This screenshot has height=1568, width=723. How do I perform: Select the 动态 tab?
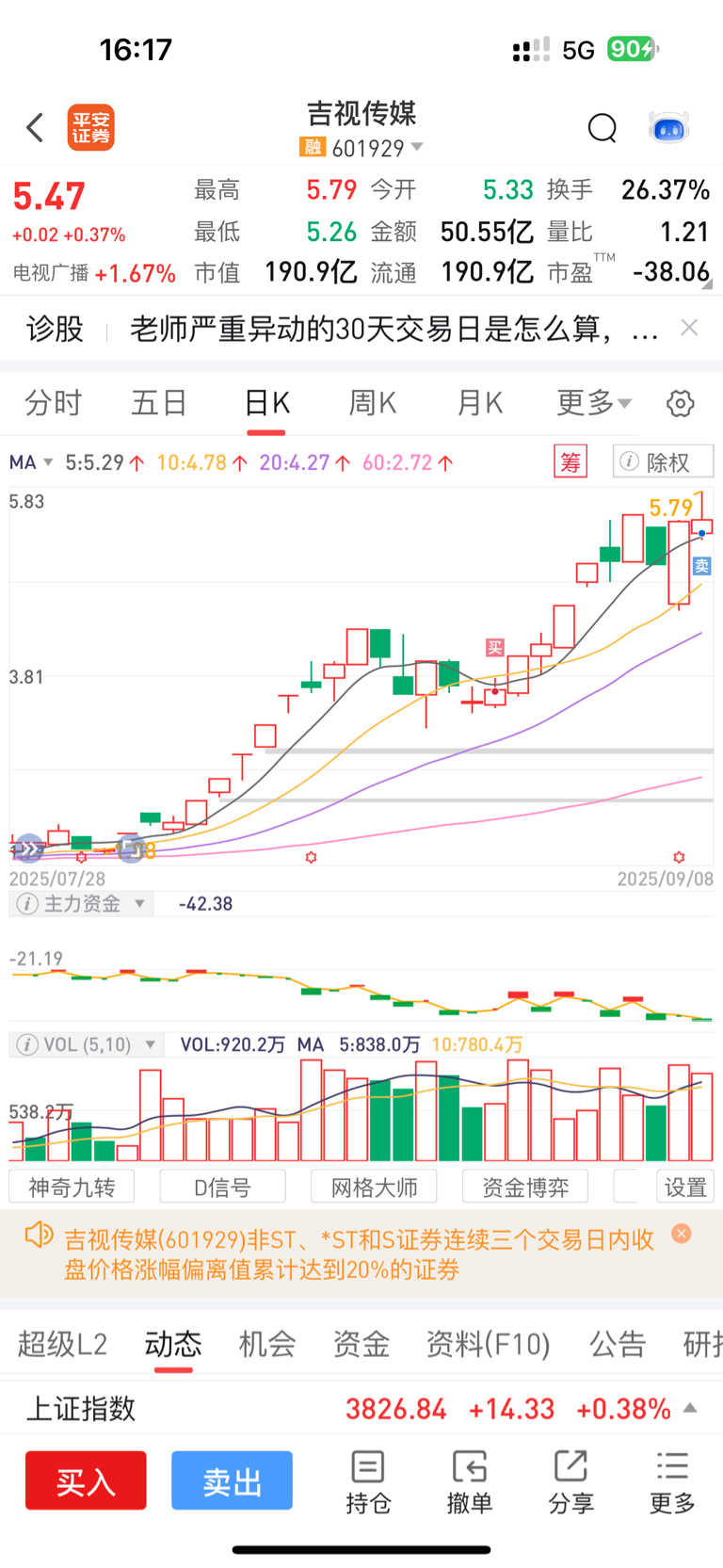(x=173, y=1344)
